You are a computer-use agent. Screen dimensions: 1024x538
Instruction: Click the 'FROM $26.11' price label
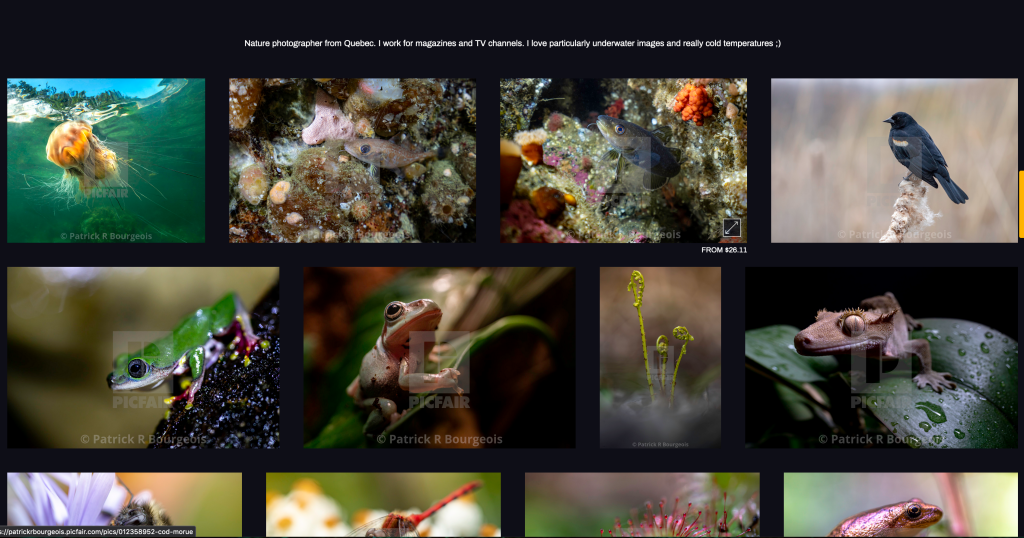click(x=724, y=250)
